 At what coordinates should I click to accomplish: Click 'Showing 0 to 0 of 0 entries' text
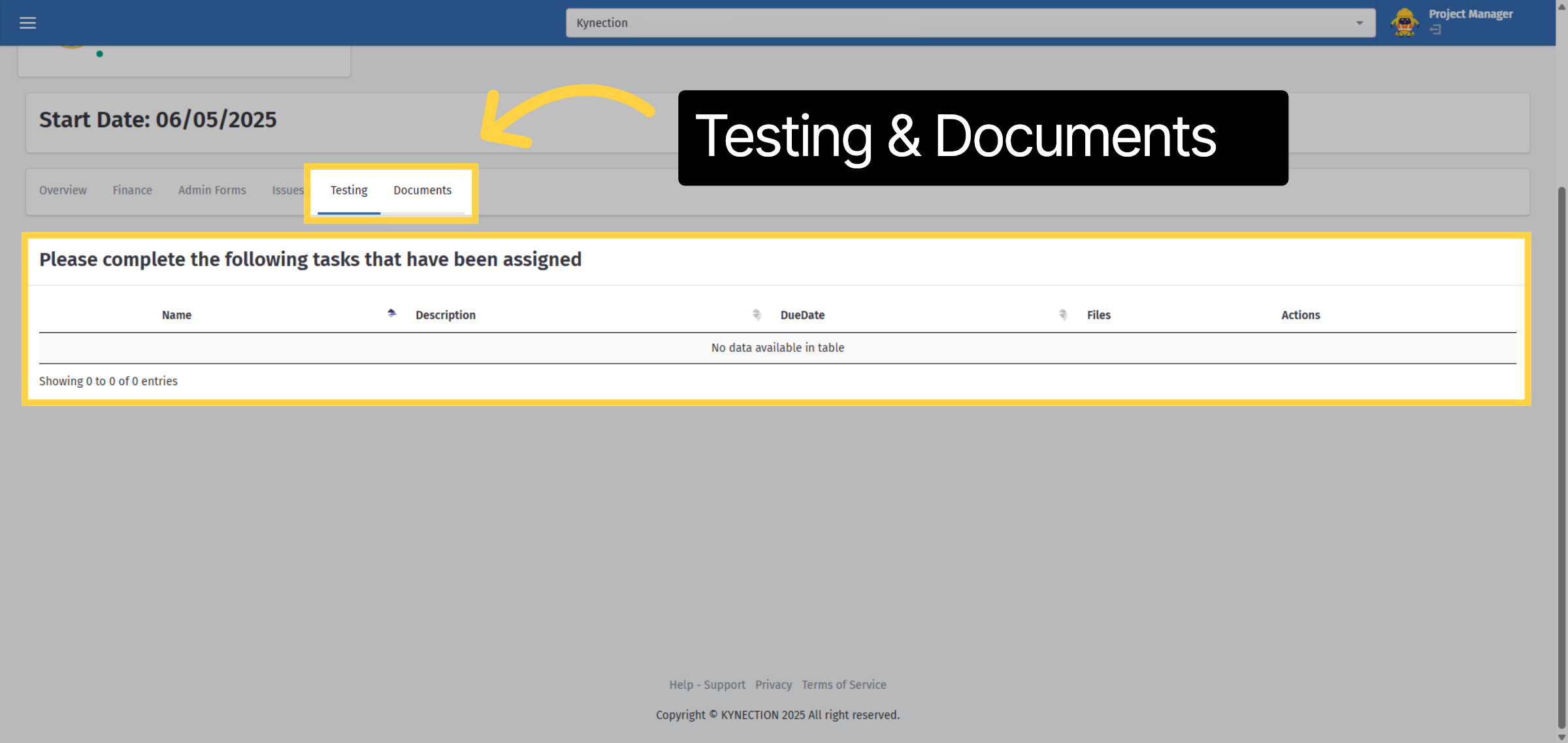108,381
